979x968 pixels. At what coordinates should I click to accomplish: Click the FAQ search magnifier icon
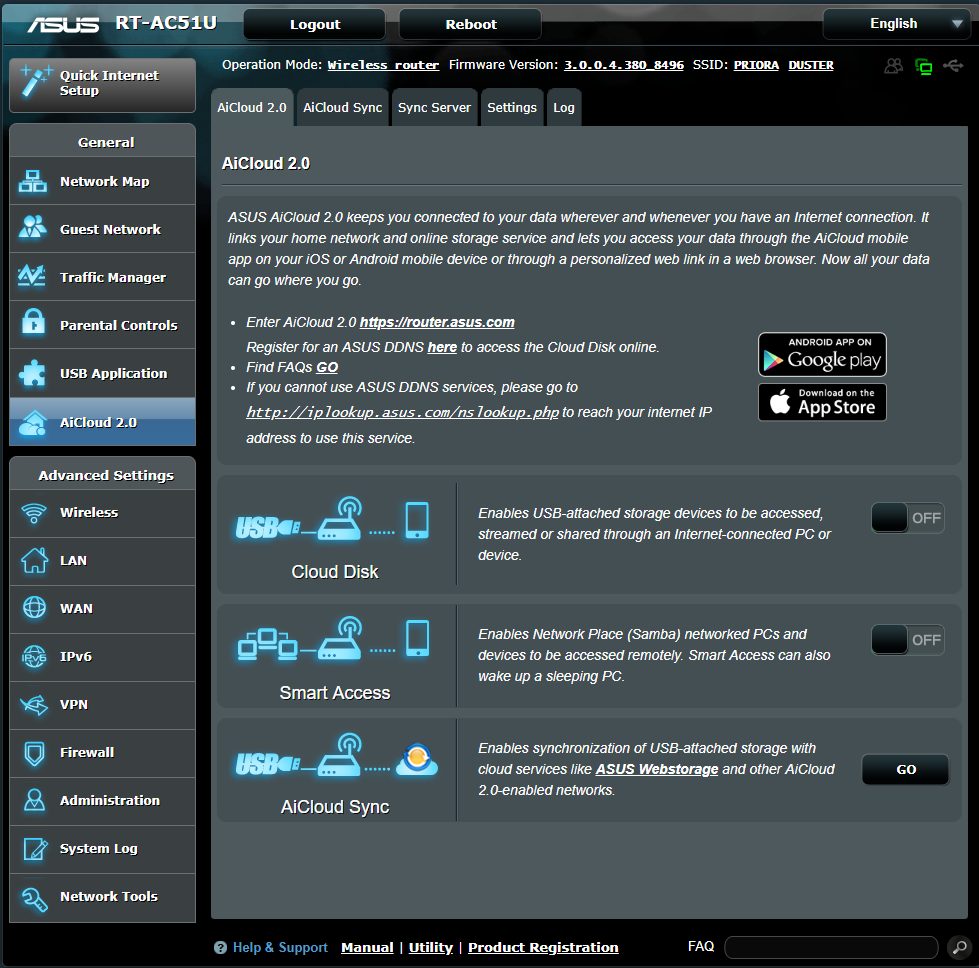960,947
